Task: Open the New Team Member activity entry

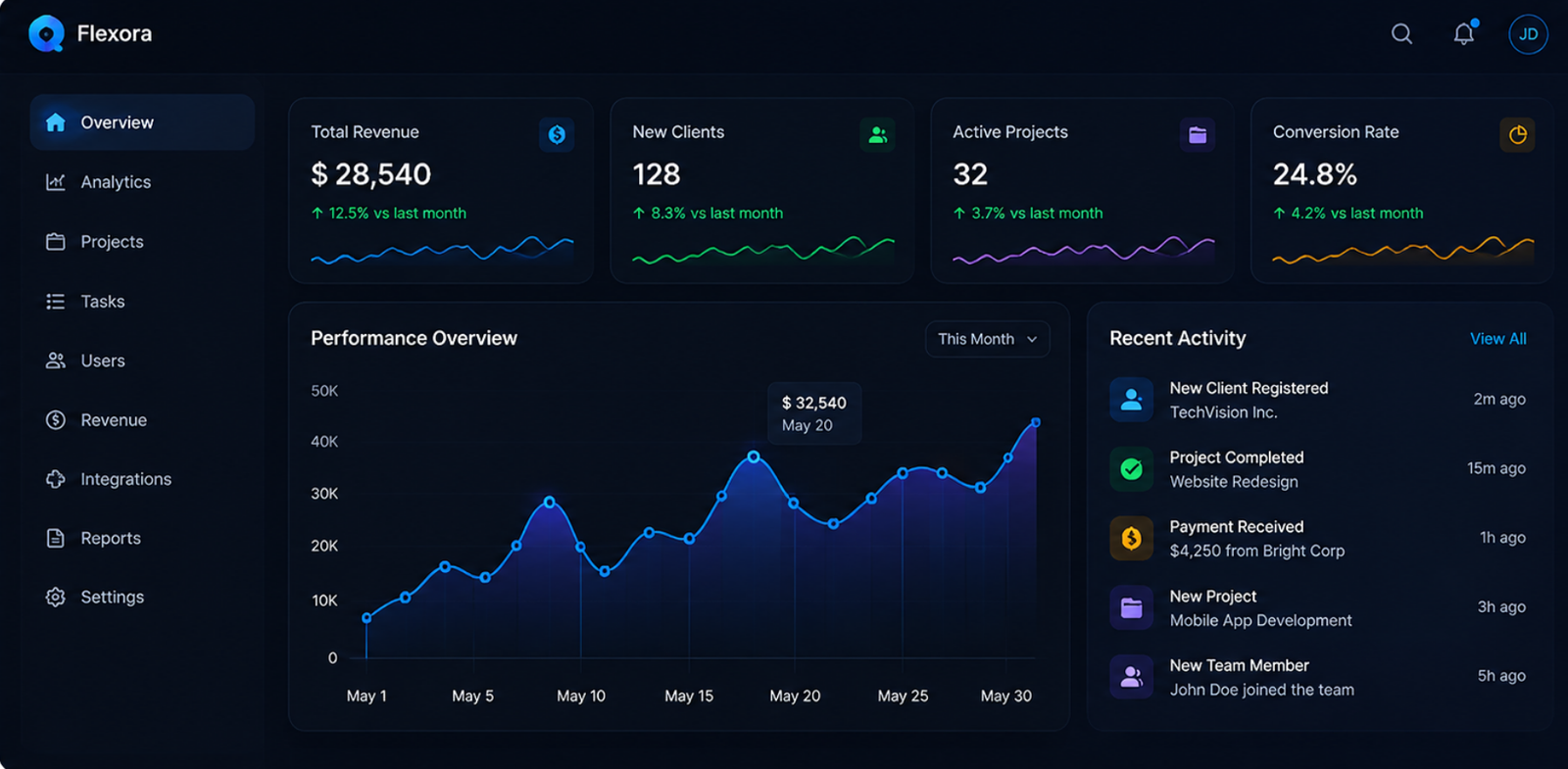Action: (1318, 676)
